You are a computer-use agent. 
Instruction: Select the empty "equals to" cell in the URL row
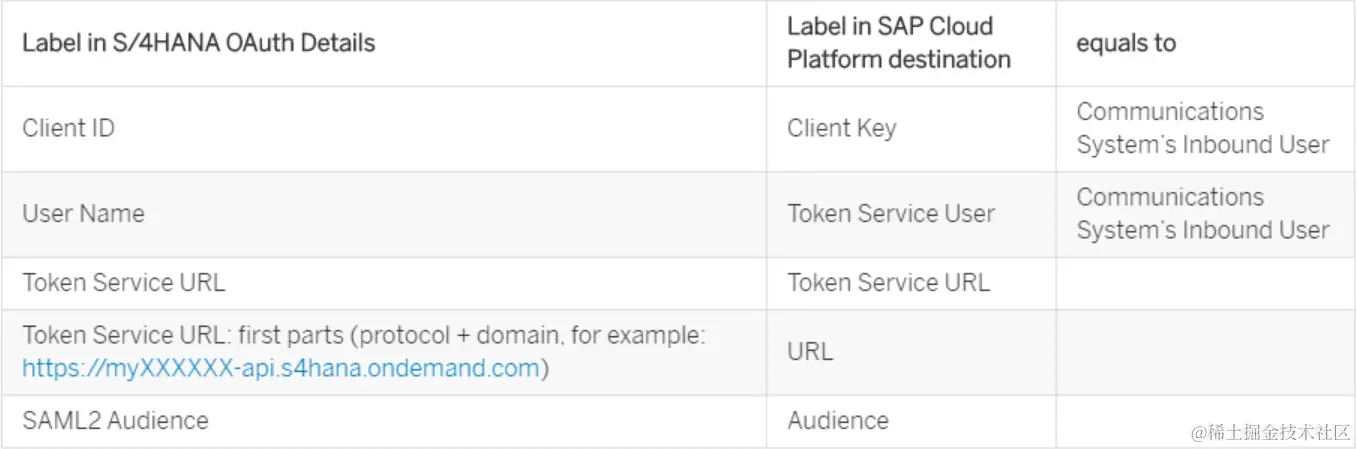click(1204, 352)
